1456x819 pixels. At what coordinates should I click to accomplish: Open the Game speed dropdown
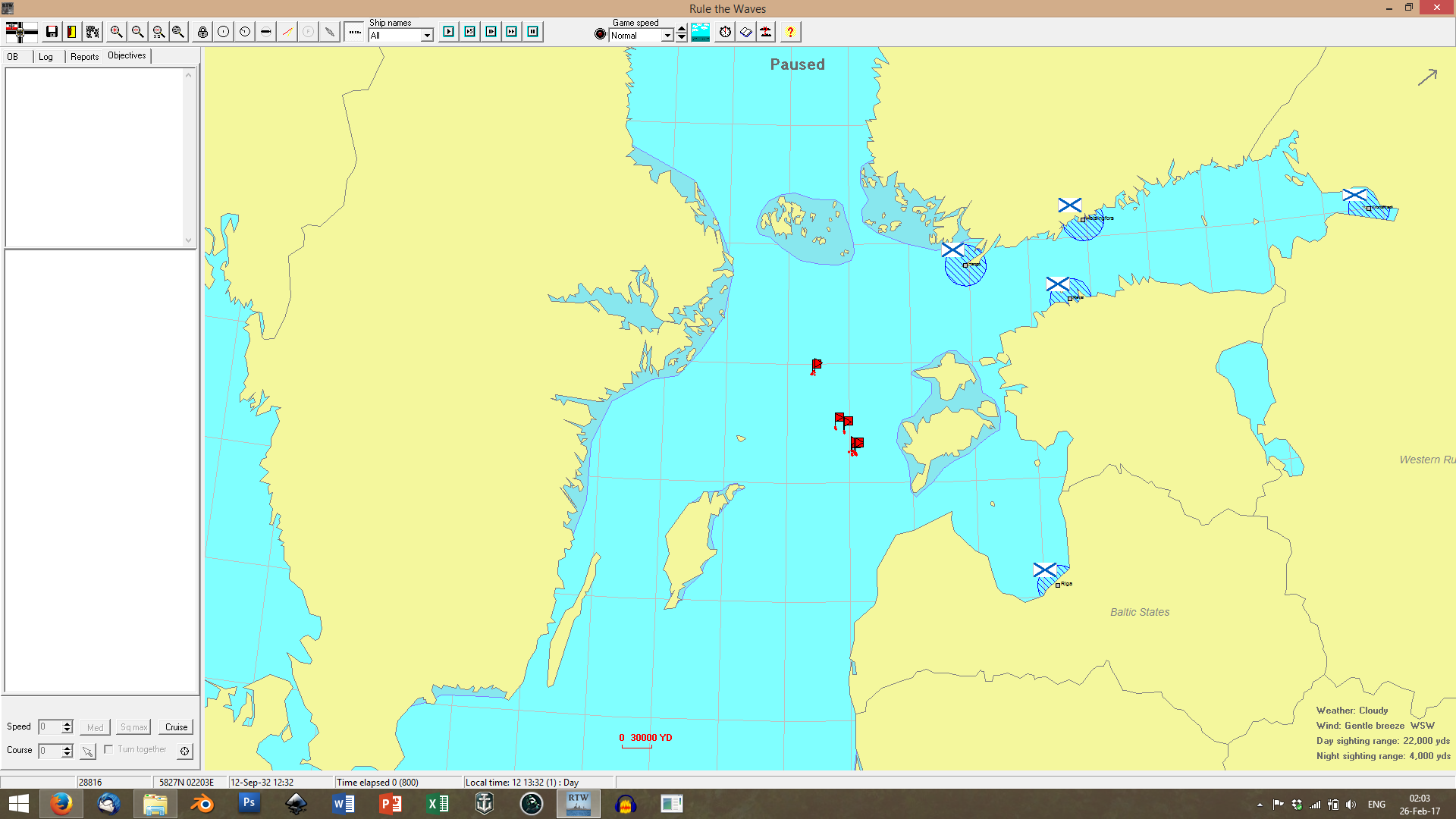coord(667,36)
